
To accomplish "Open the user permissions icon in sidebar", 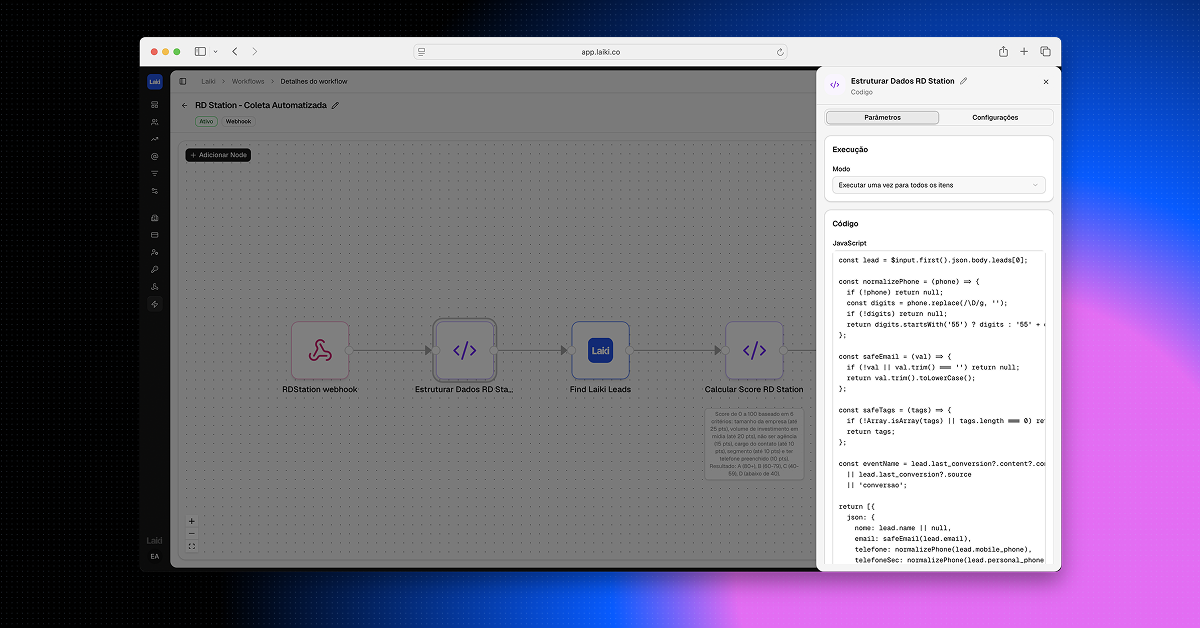I will [x=155, y=252].
